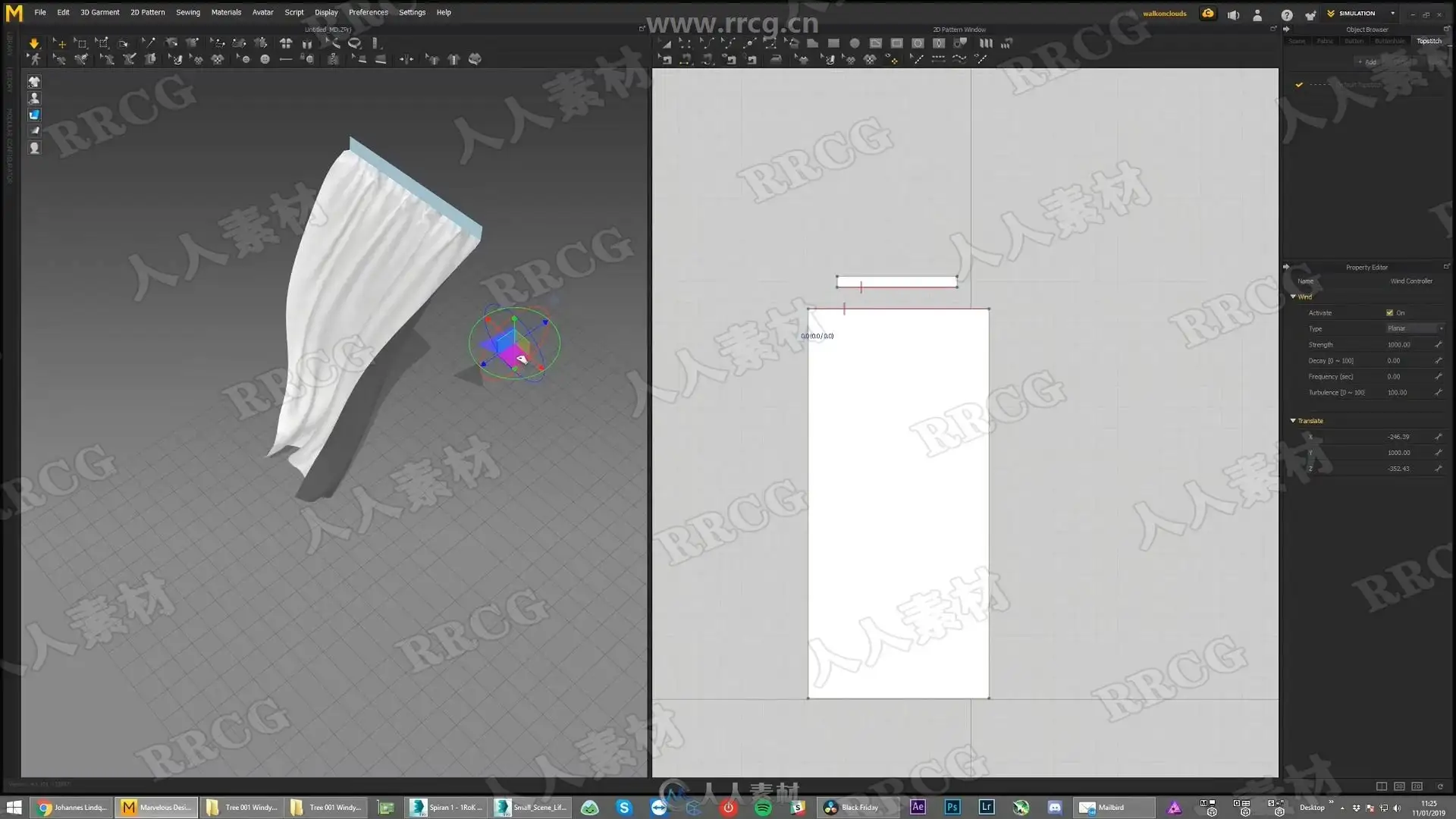Click the wind controller gizmo in 3D view
Viewport: 1456px width, 819px height.
click(514, 344)
